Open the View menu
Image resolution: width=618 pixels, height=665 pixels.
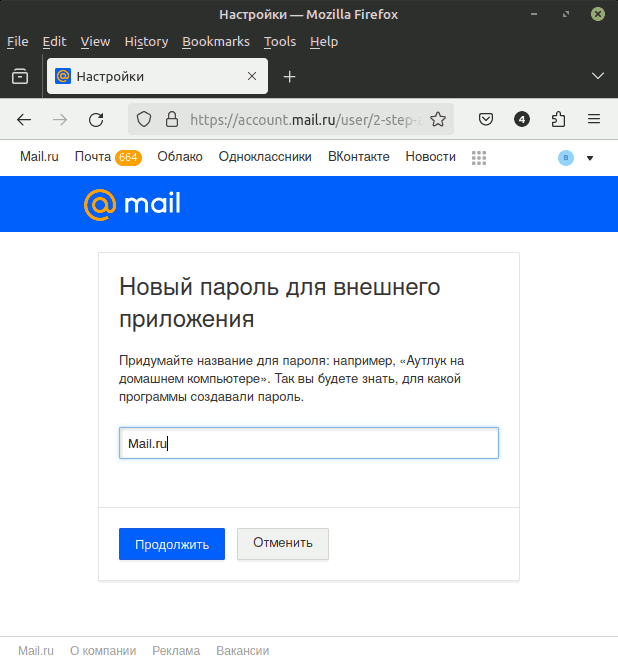(x=95, y=42)
